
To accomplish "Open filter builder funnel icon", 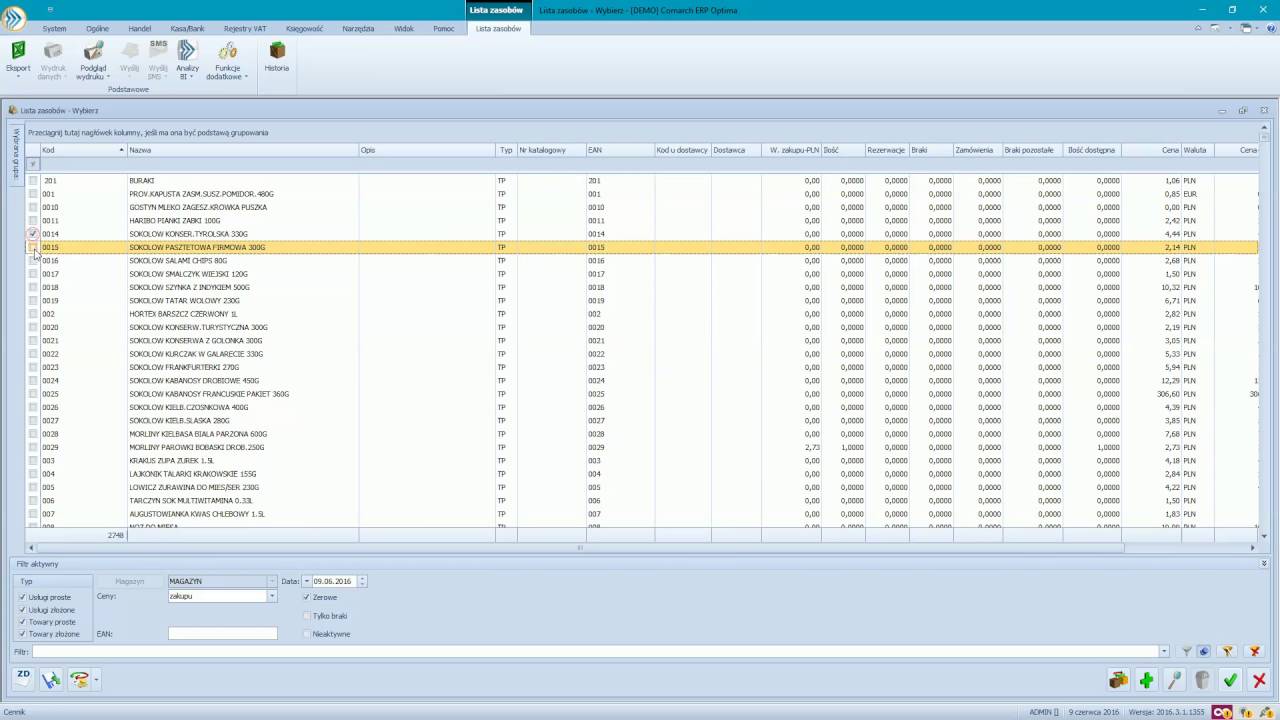I will tap(1228, 652).
